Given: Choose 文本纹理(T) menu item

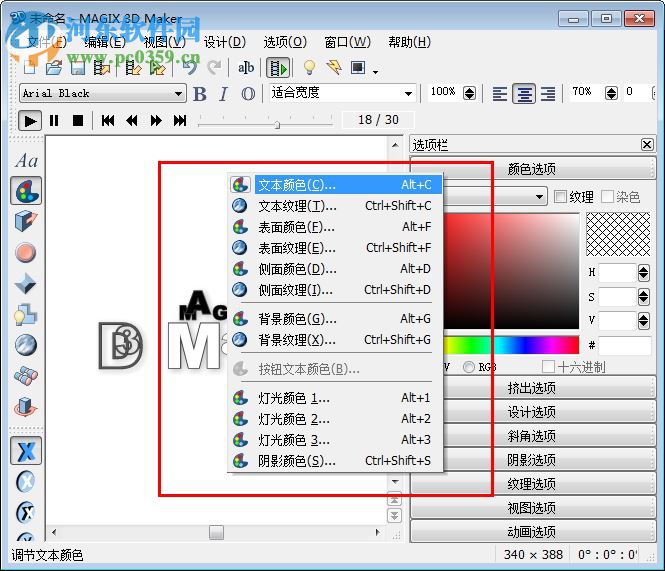Looking at the screenshot, I should (335, 206).
